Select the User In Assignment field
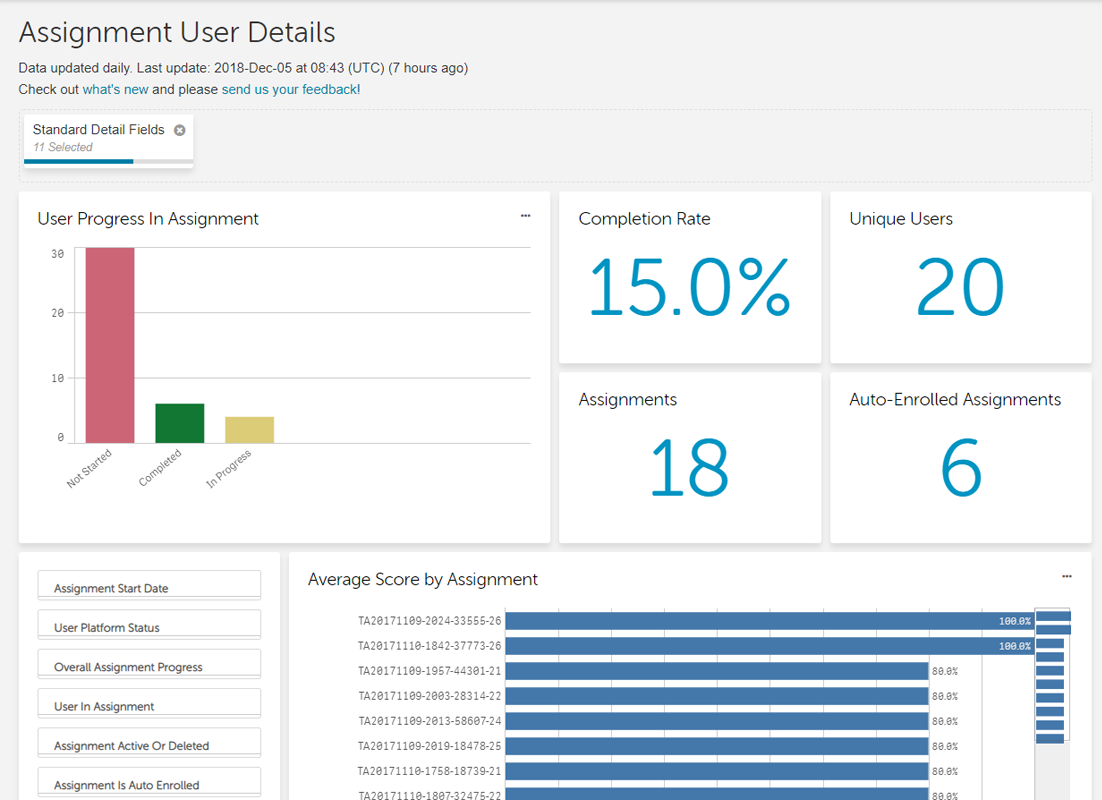The width and height of the screenshot is (1102, 800). pos(149,704)
